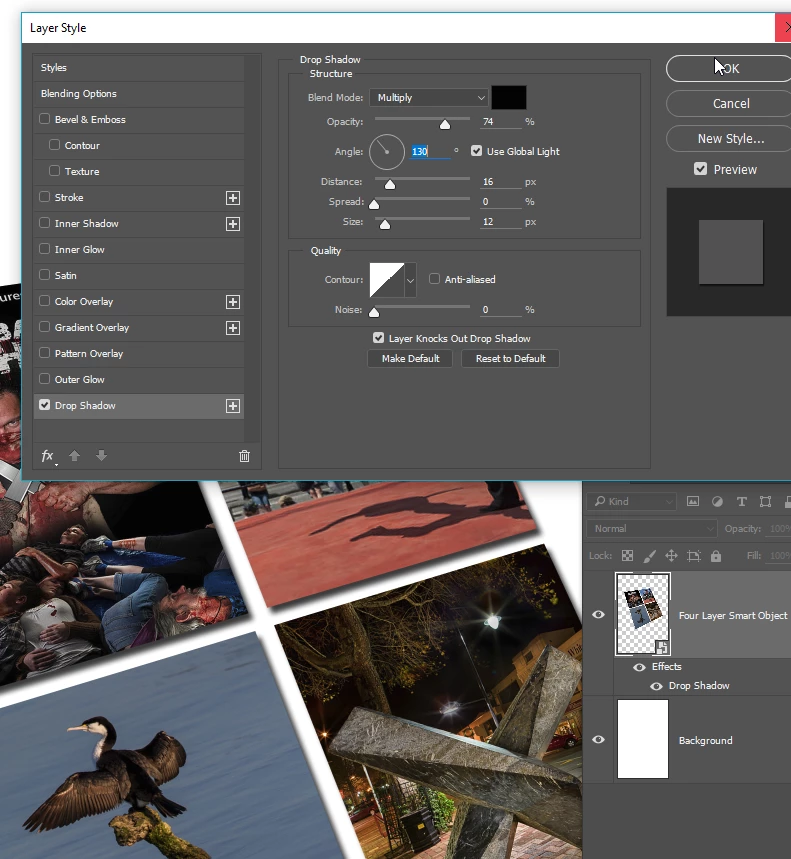The height and width of the screenshot is (859, 791).
Task: Hide all Effects on the smart object
Action: coord(639,667)
